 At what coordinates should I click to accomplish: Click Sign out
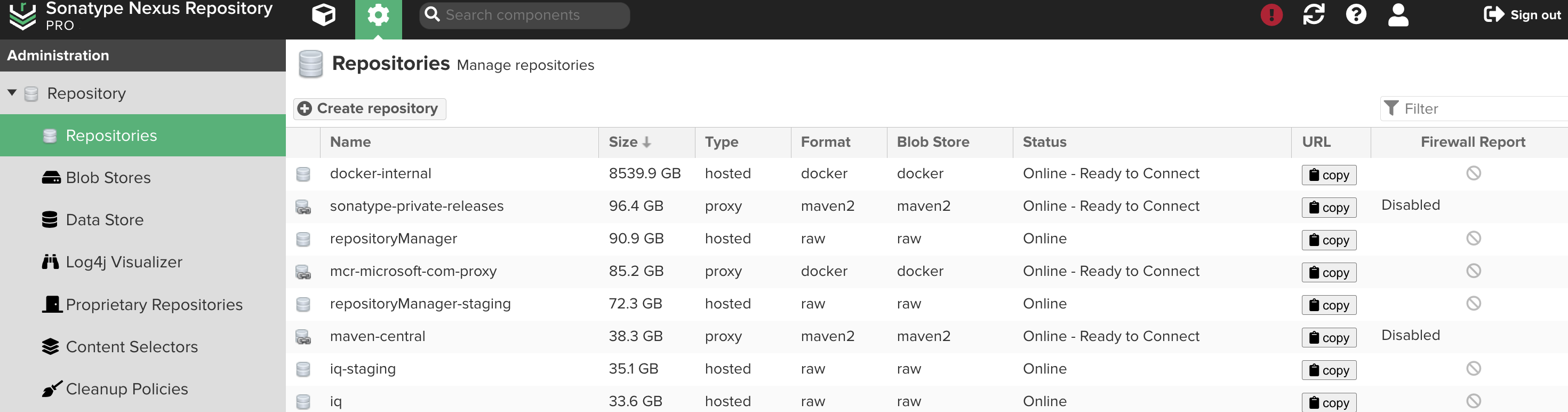tap(1522, 14)
